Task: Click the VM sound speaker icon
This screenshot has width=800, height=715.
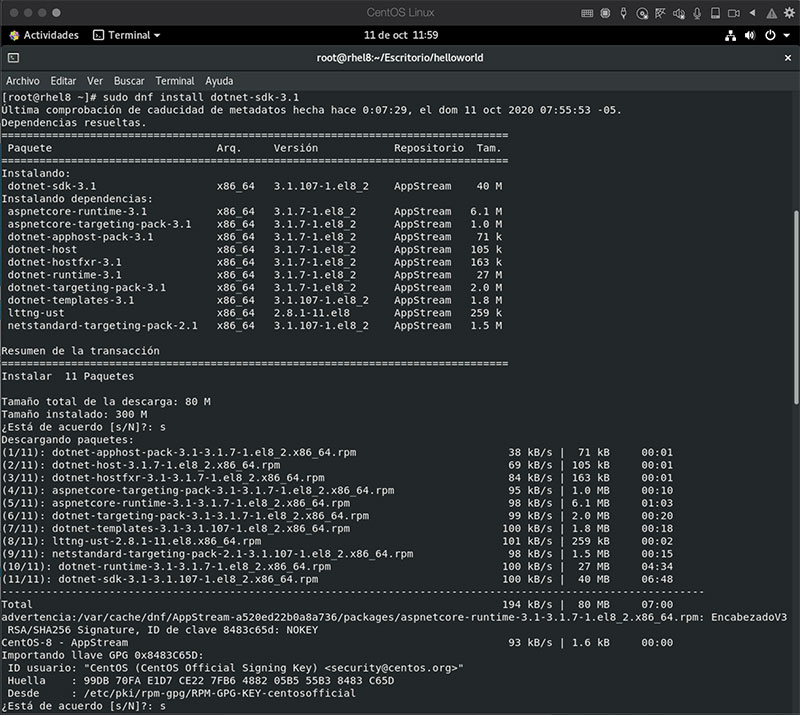Action: (679, 14)
